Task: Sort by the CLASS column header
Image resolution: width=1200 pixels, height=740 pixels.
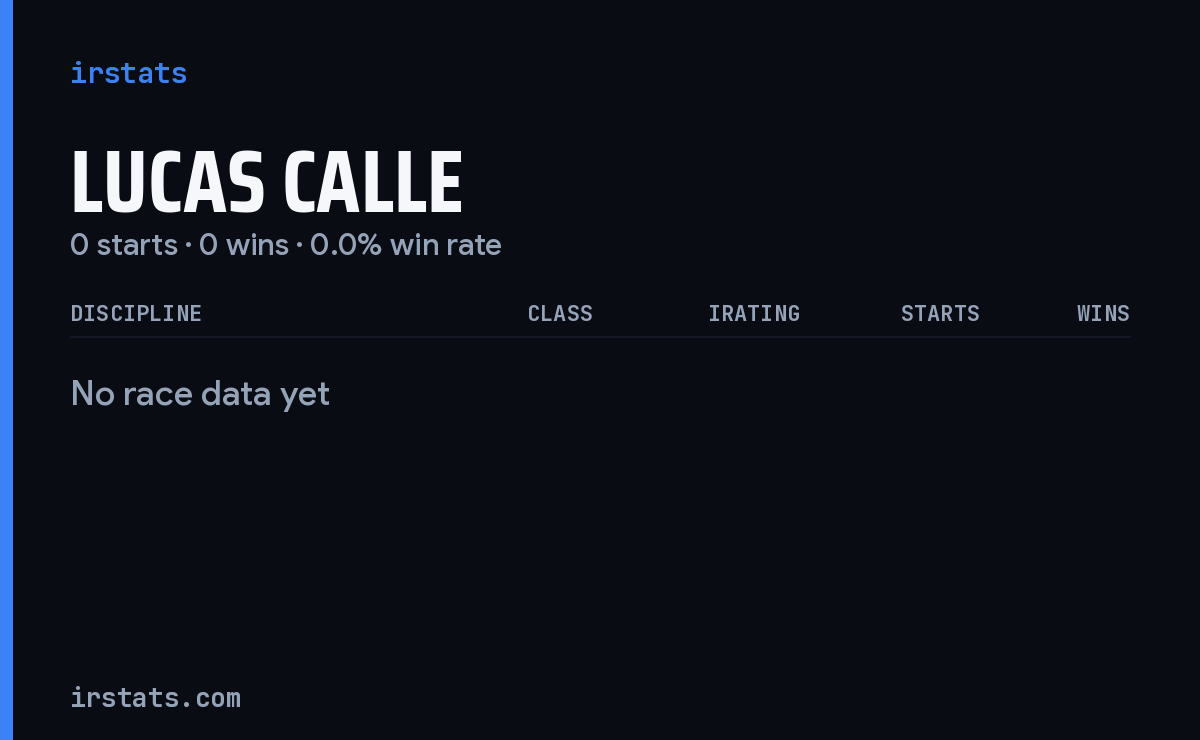Action: pos(560,313)
